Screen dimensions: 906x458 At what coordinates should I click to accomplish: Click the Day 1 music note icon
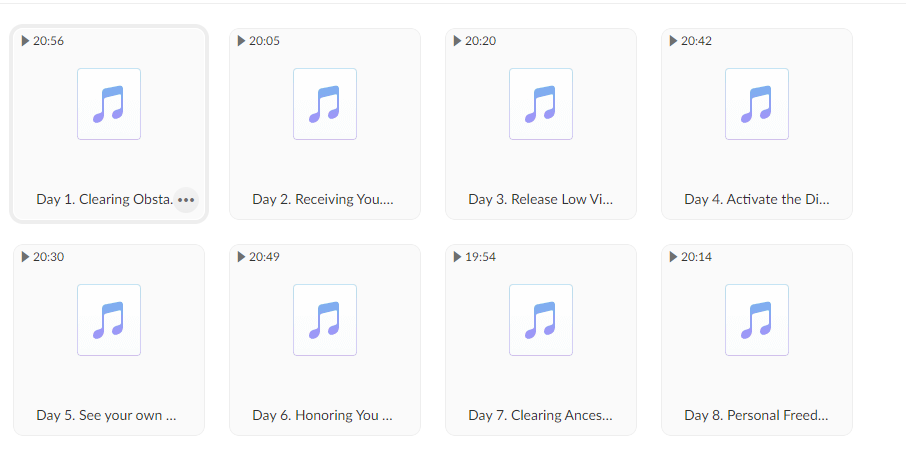tap(109, 104)
